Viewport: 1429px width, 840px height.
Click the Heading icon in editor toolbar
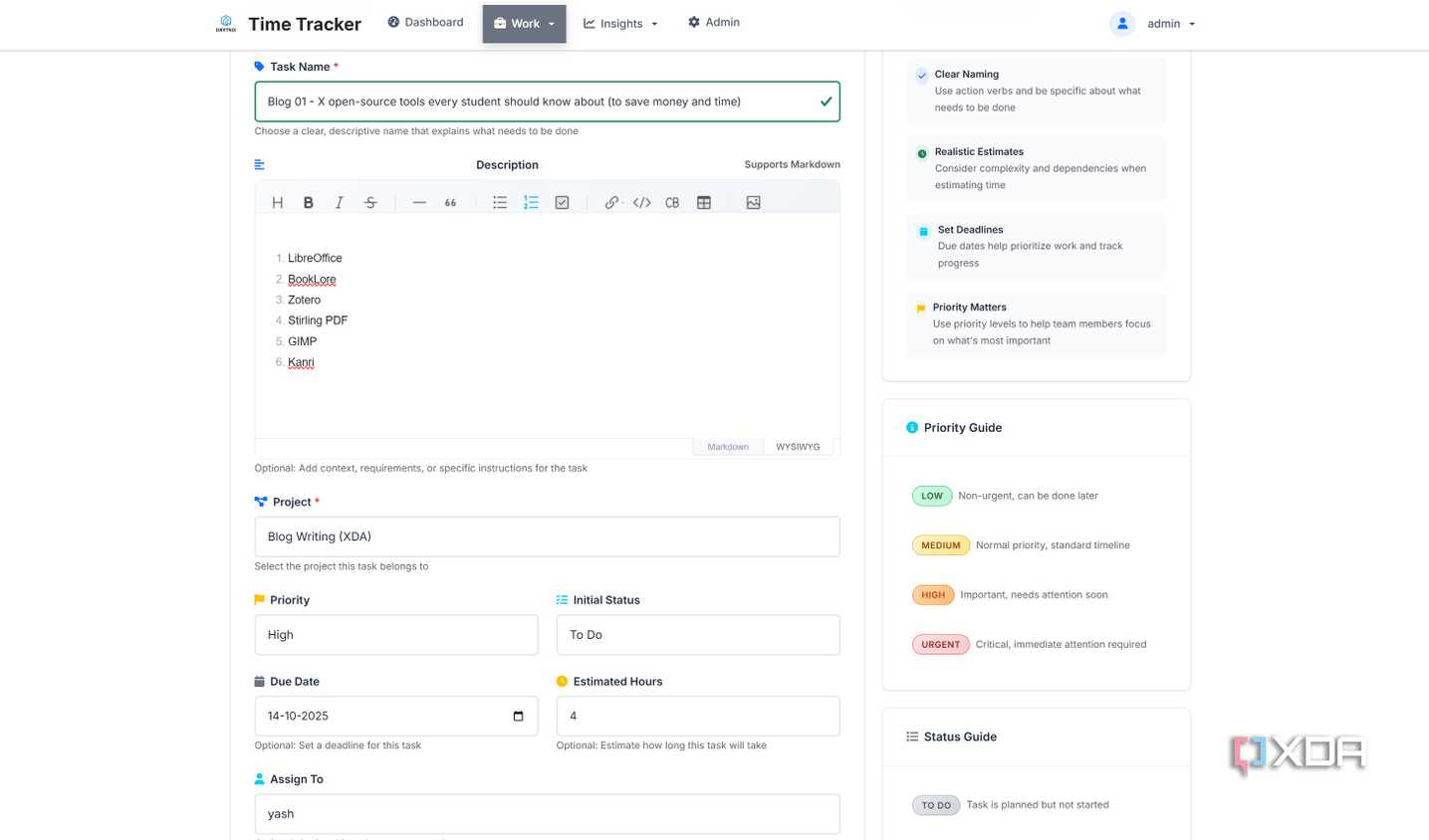pyautogui.click(x=278, y=203)
